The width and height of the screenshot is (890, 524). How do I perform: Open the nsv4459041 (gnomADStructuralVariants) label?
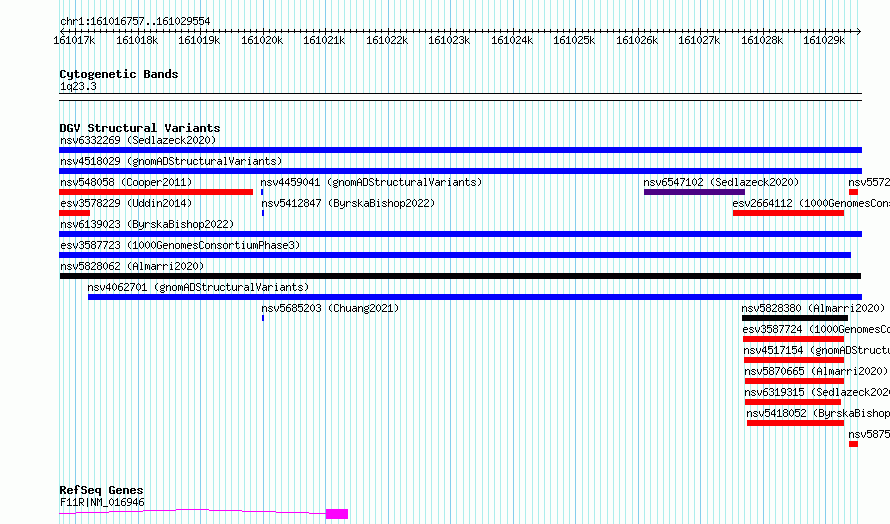(x=371, y=182)
